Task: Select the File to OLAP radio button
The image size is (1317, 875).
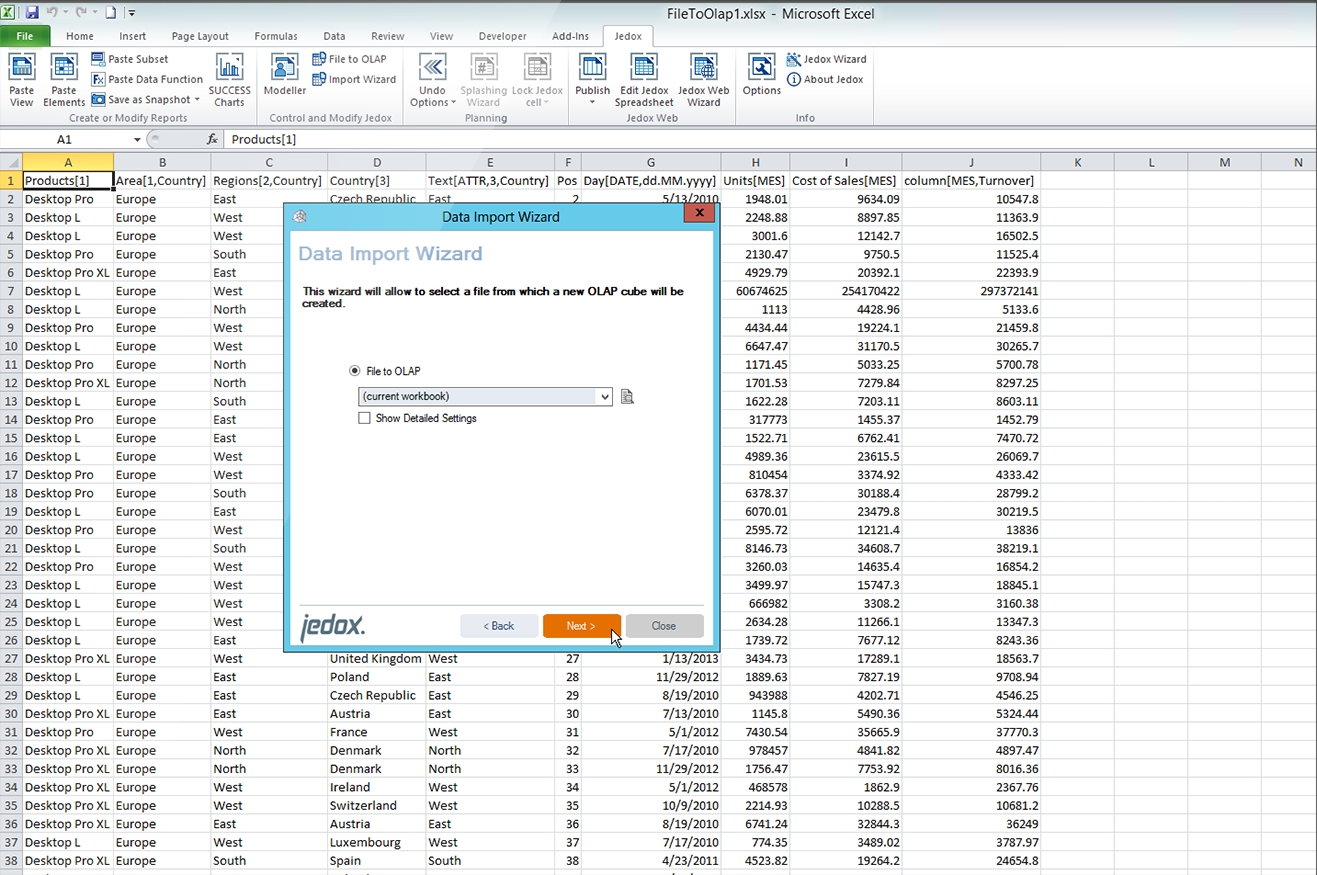Action: point(355,371)
